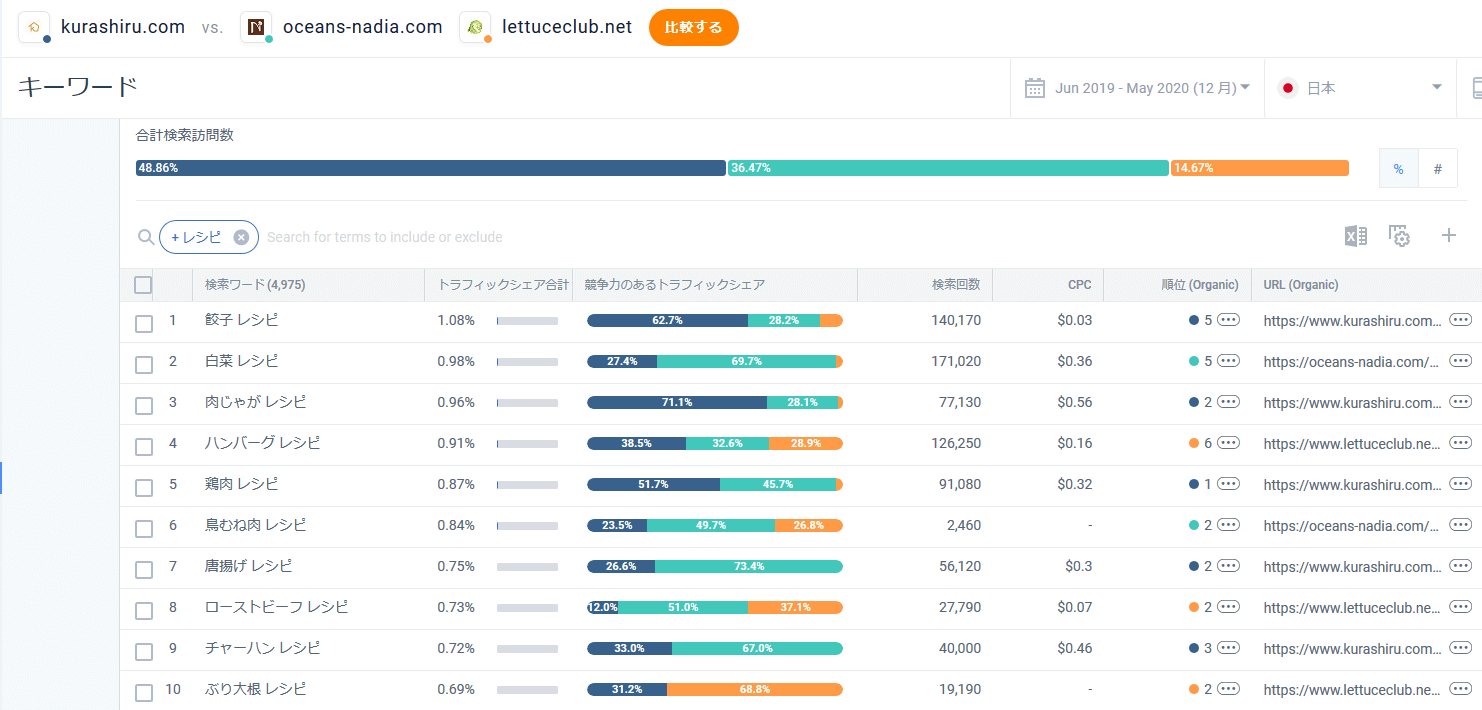
Task: Click the orange 比較する button
Action: [x=694, y=27]
